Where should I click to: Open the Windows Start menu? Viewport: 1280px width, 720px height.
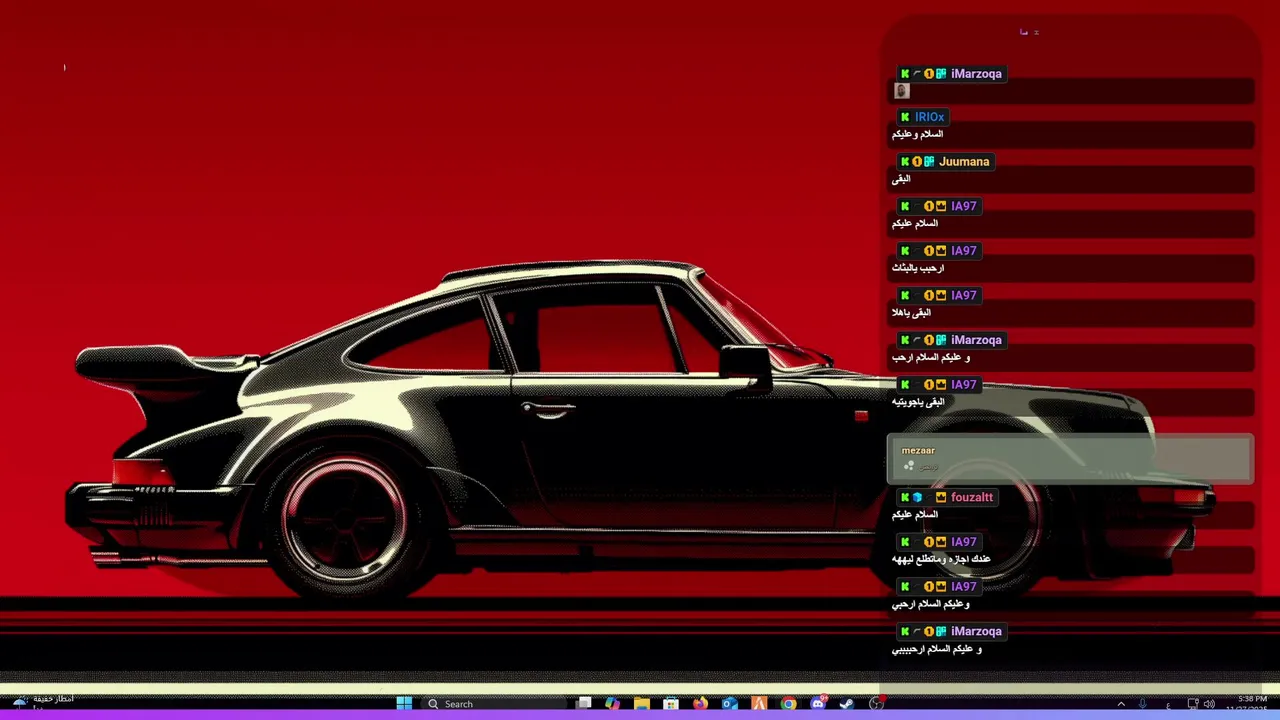point(404,704)
